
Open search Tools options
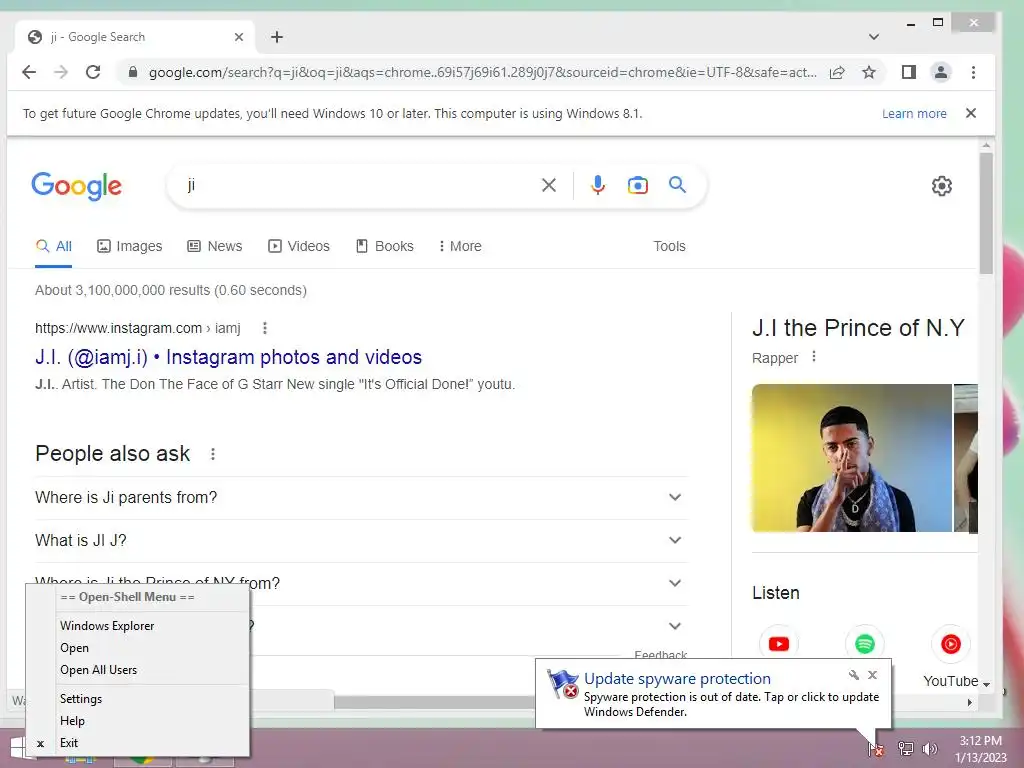click(669, 246)
